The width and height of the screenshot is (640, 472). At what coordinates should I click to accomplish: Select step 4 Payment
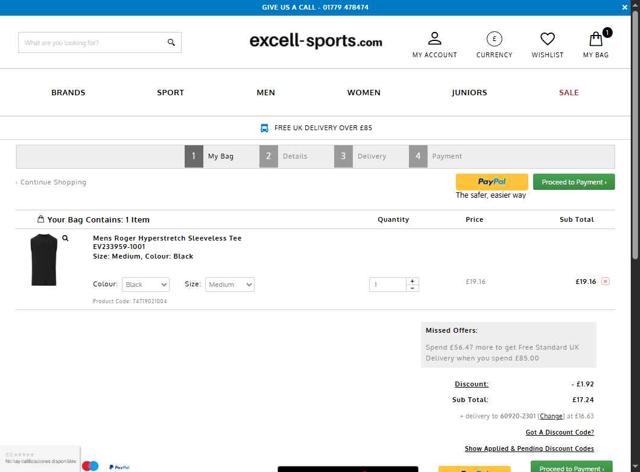pos(436,156)
